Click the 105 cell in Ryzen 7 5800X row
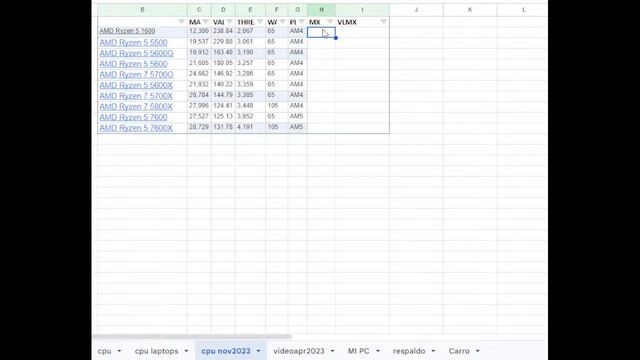 [x=277, y=105]
